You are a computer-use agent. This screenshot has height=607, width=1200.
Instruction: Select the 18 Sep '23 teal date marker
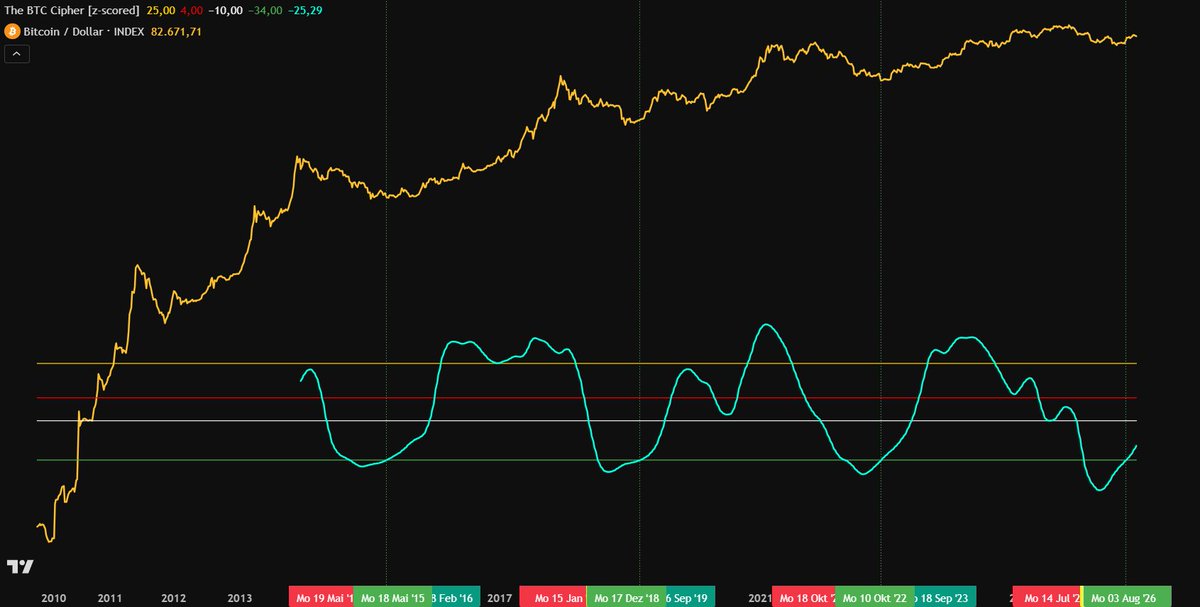(x=943, y=597)
